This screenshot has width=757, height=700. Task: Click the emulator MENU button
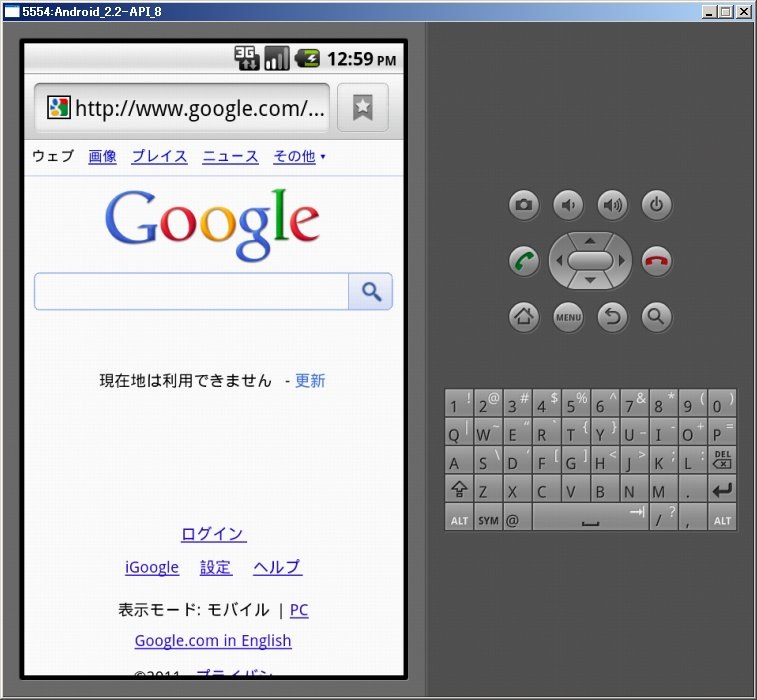pos(568,317)
